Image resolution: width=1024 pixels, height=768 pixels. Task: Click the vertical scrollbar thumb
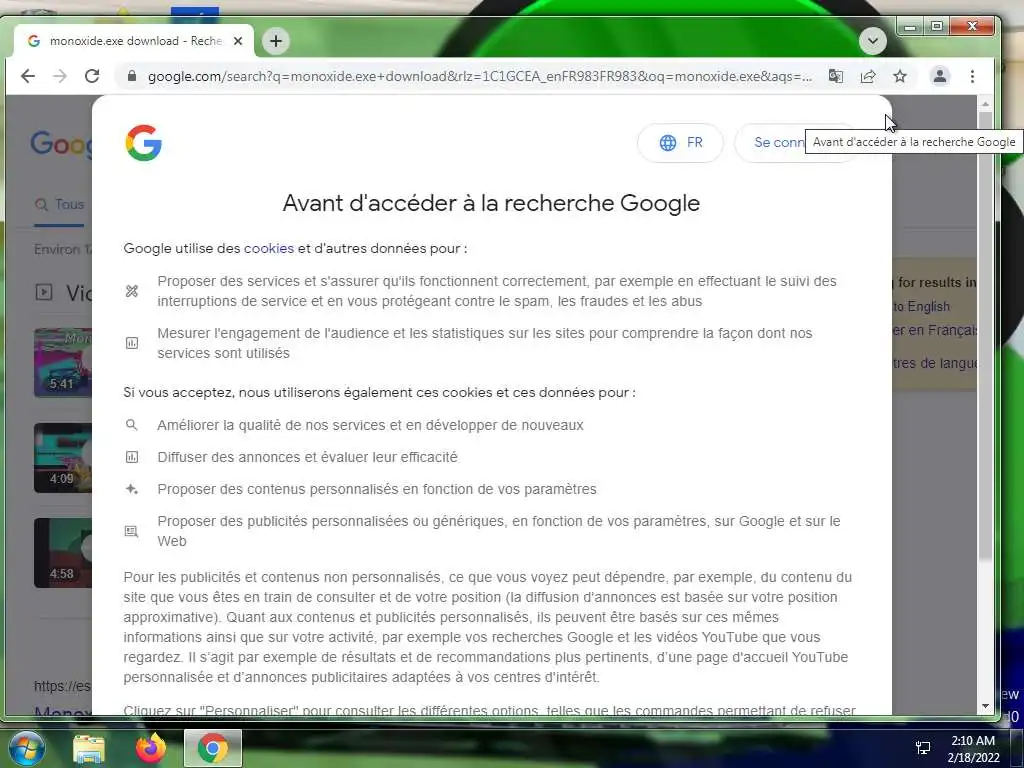tap(985, 336)
